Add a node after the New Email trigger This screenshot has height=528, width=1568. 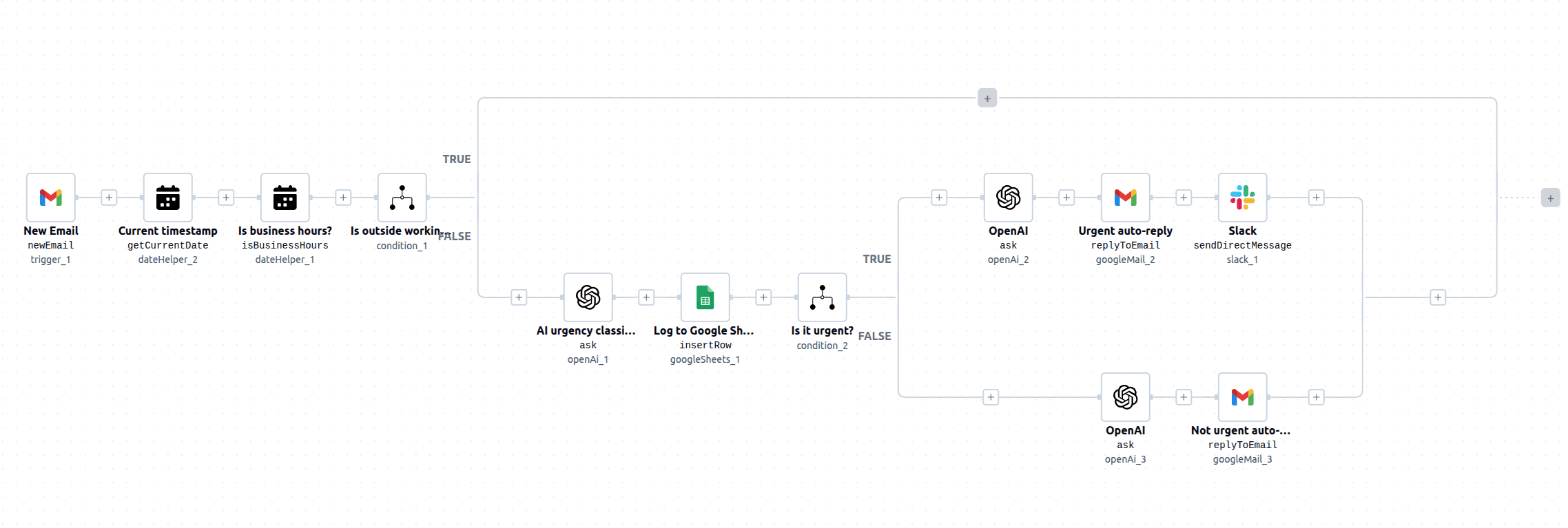tap(109, 198)
